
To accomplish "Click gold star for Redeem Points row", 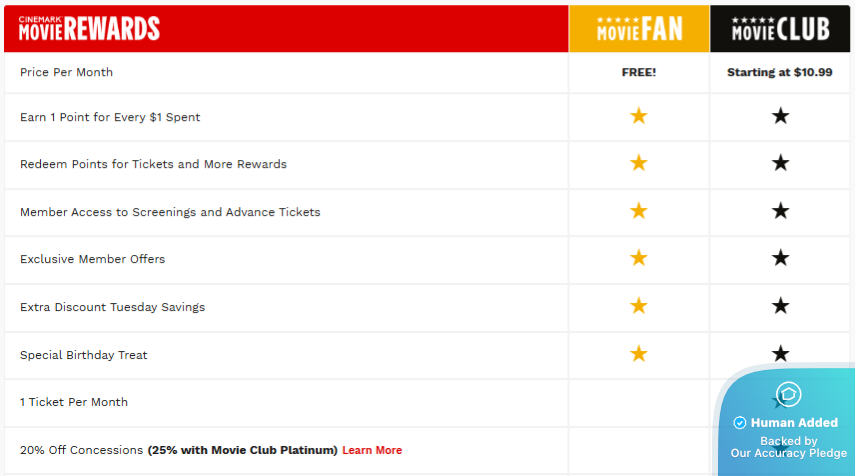I will click(x=639, y=162).
